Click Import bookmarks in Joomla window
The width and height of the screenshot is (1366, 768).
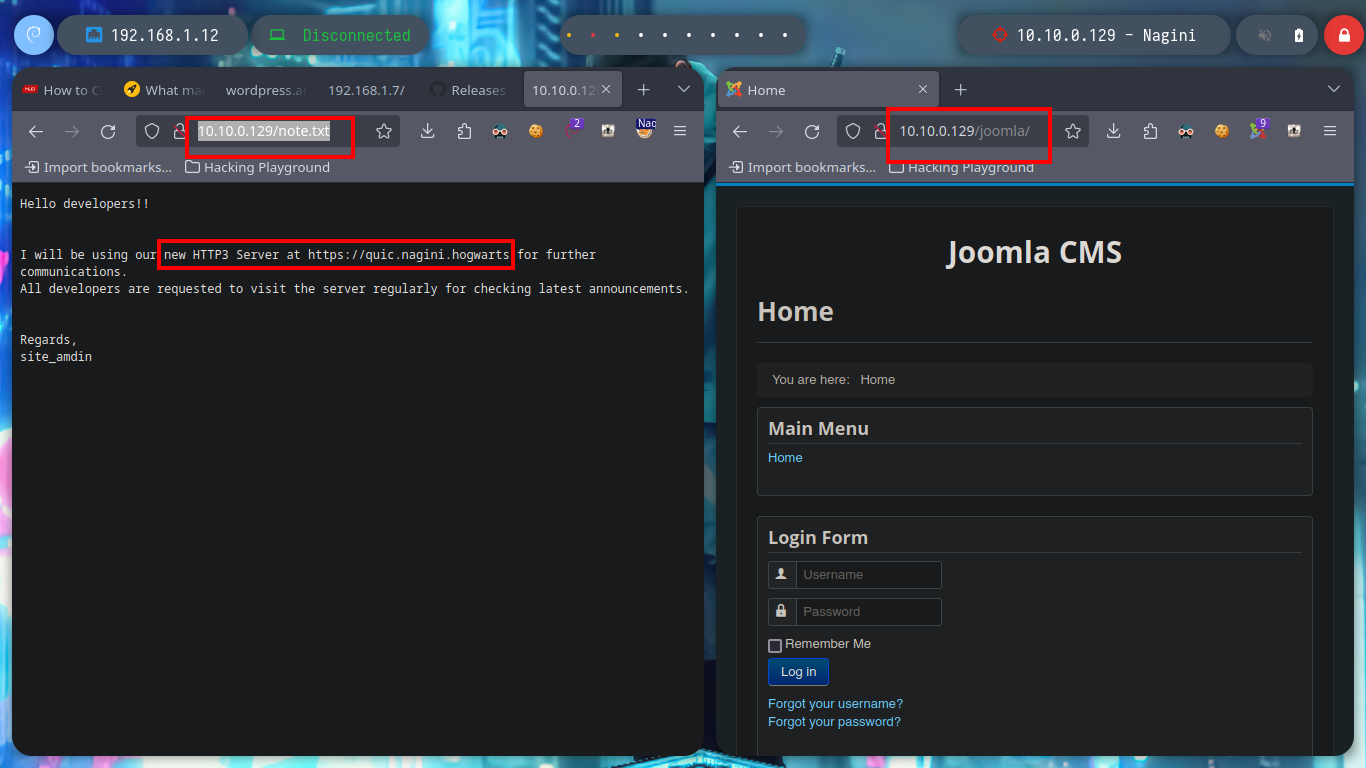pos(803,167)
